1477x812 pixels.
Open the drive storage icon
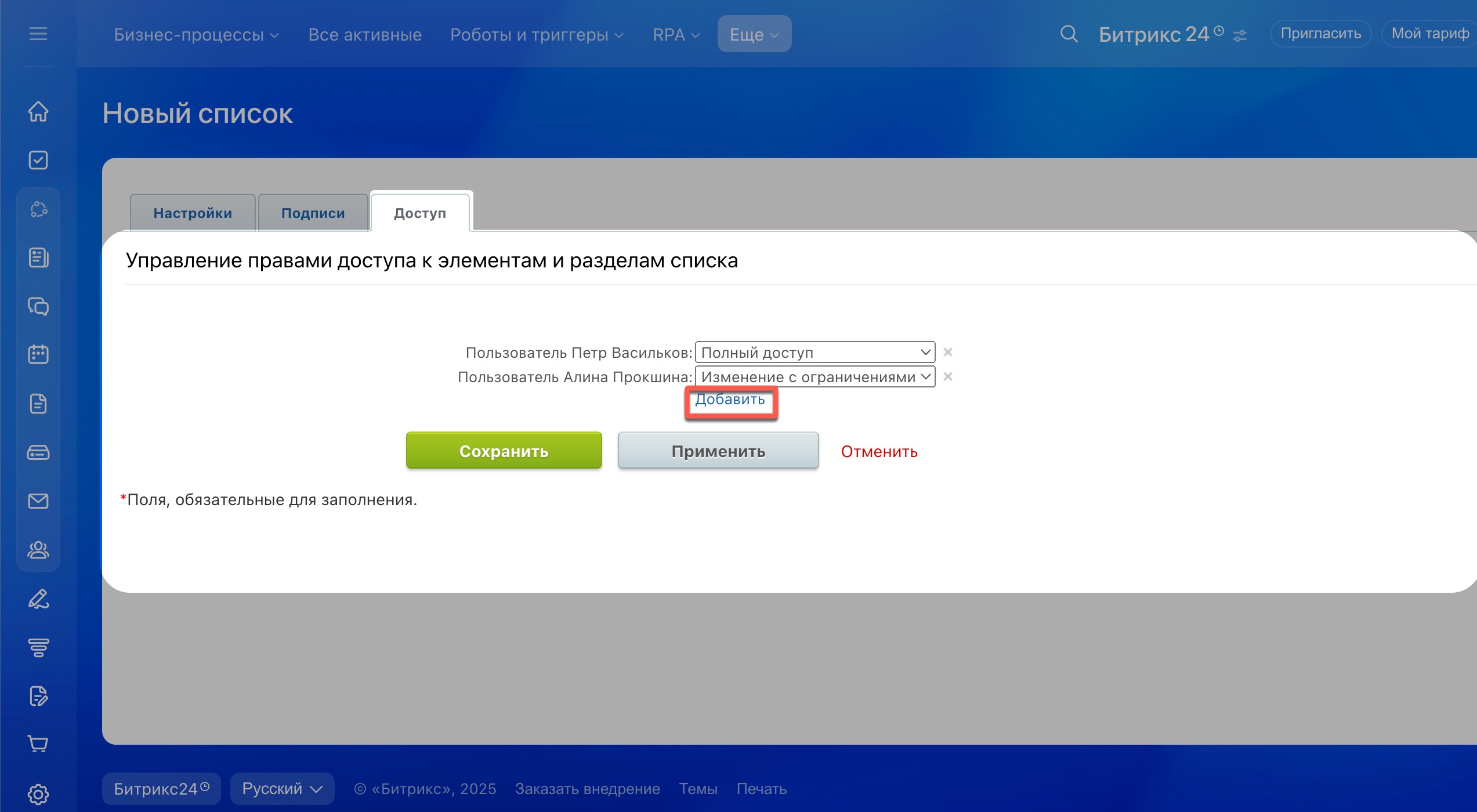(38, 452)
